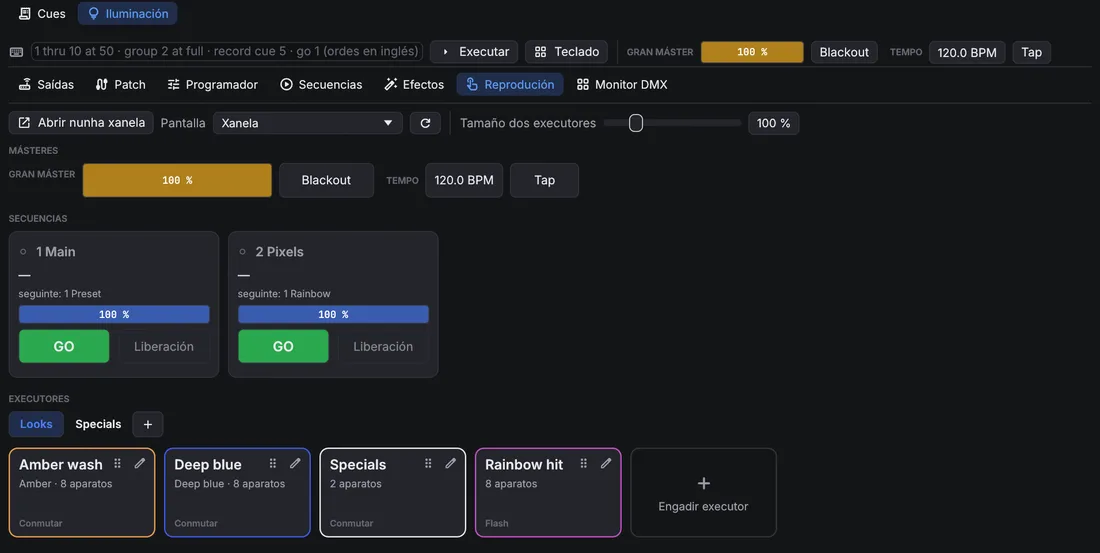Click Tap in the Másteres section
This screenshot has height=553, width=1100.
point(544,180)
